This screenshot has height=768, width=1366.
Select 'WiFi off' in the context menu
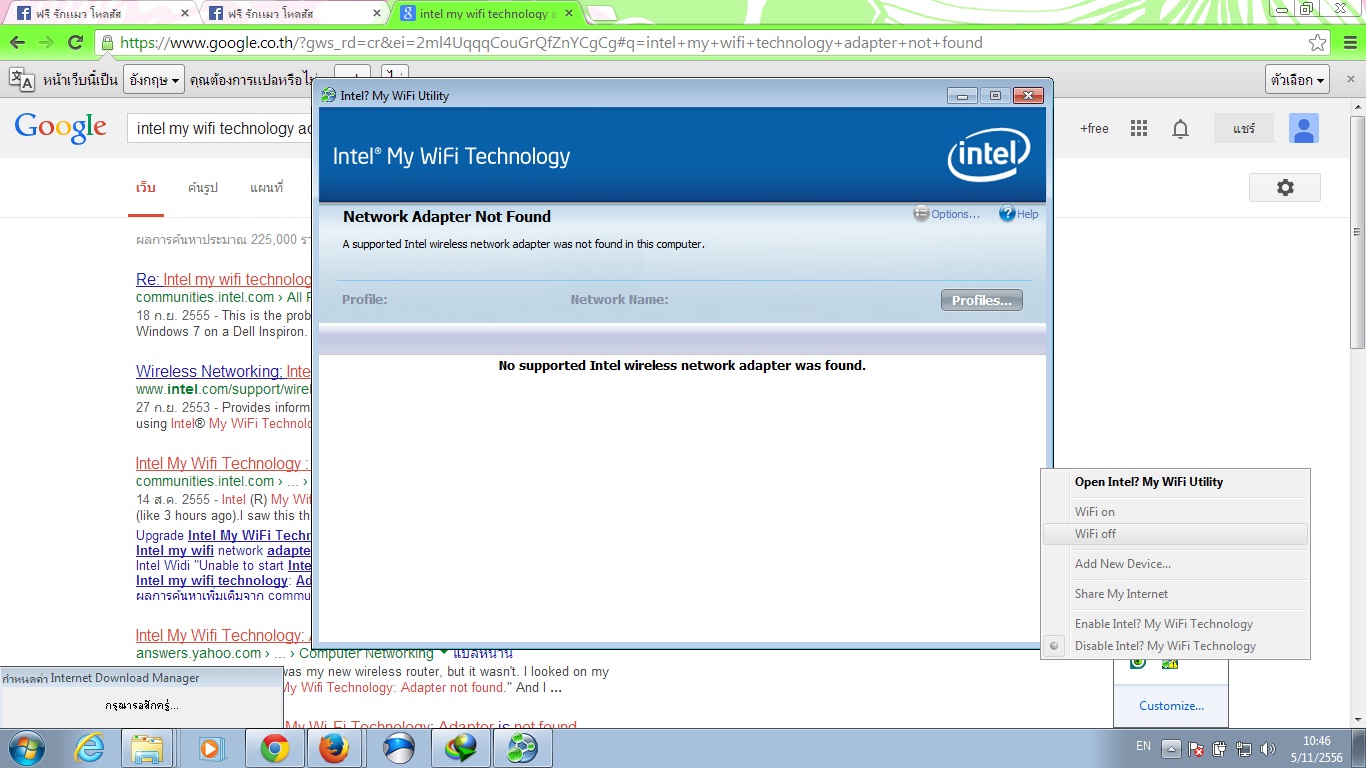pos(1175,534)
